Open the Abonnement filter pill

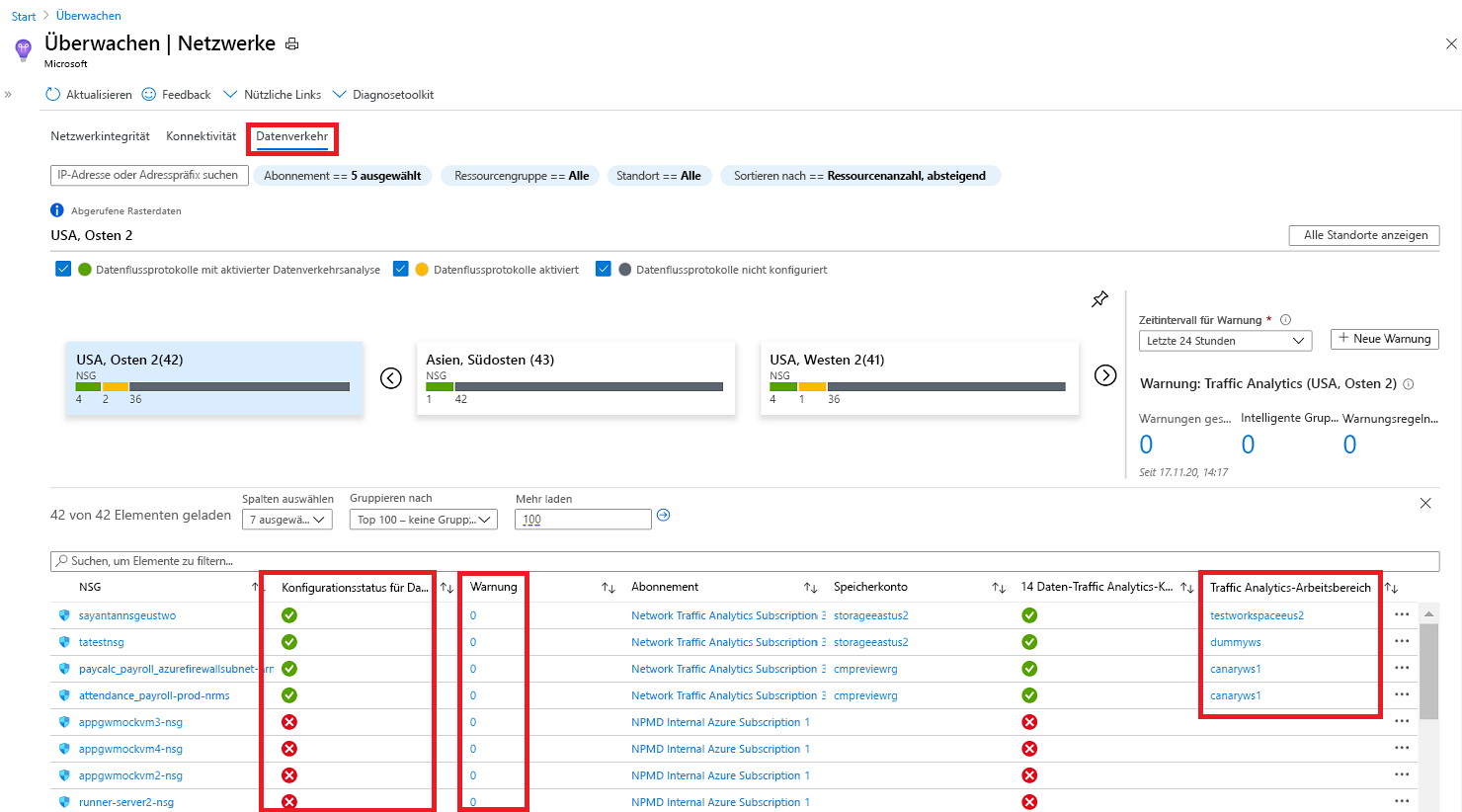[343, 176]
